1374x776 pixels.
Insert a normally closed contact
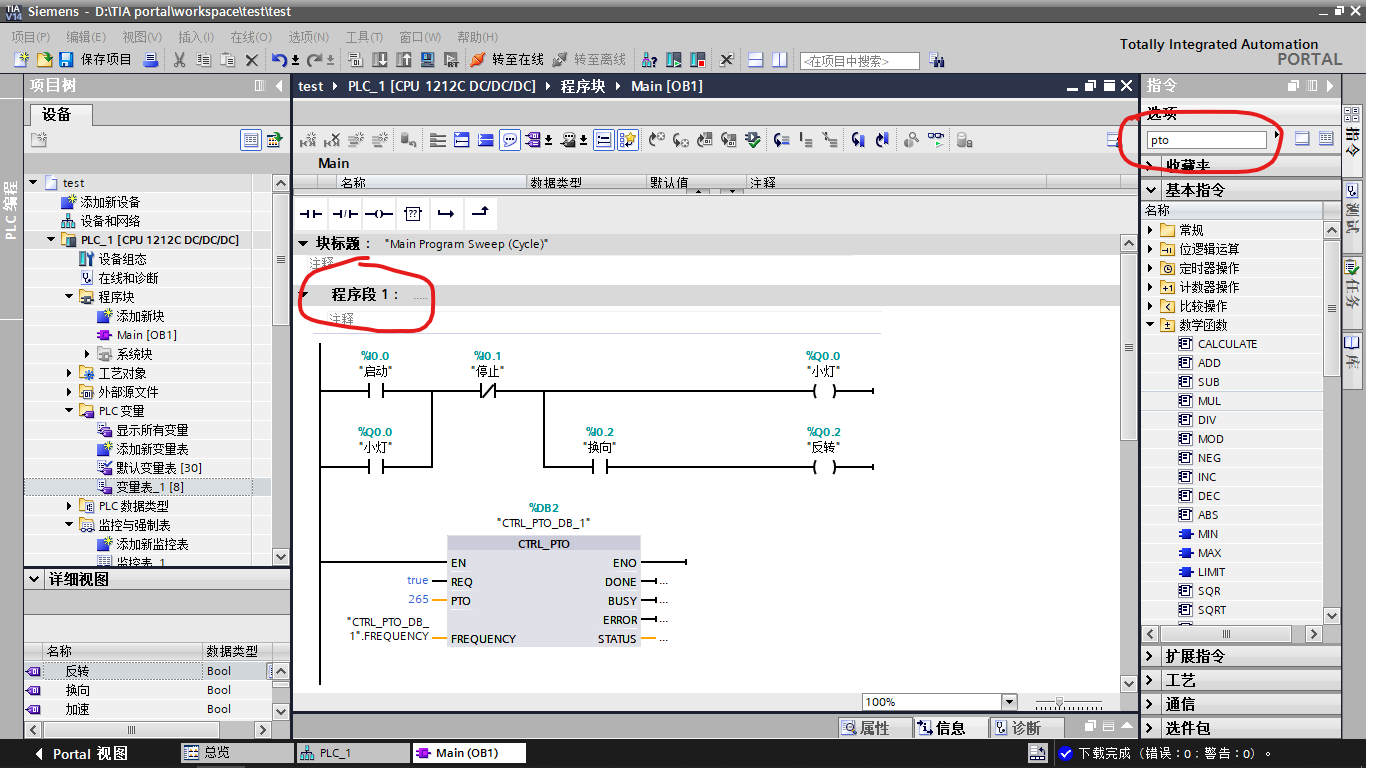click(x=346, y=213)
